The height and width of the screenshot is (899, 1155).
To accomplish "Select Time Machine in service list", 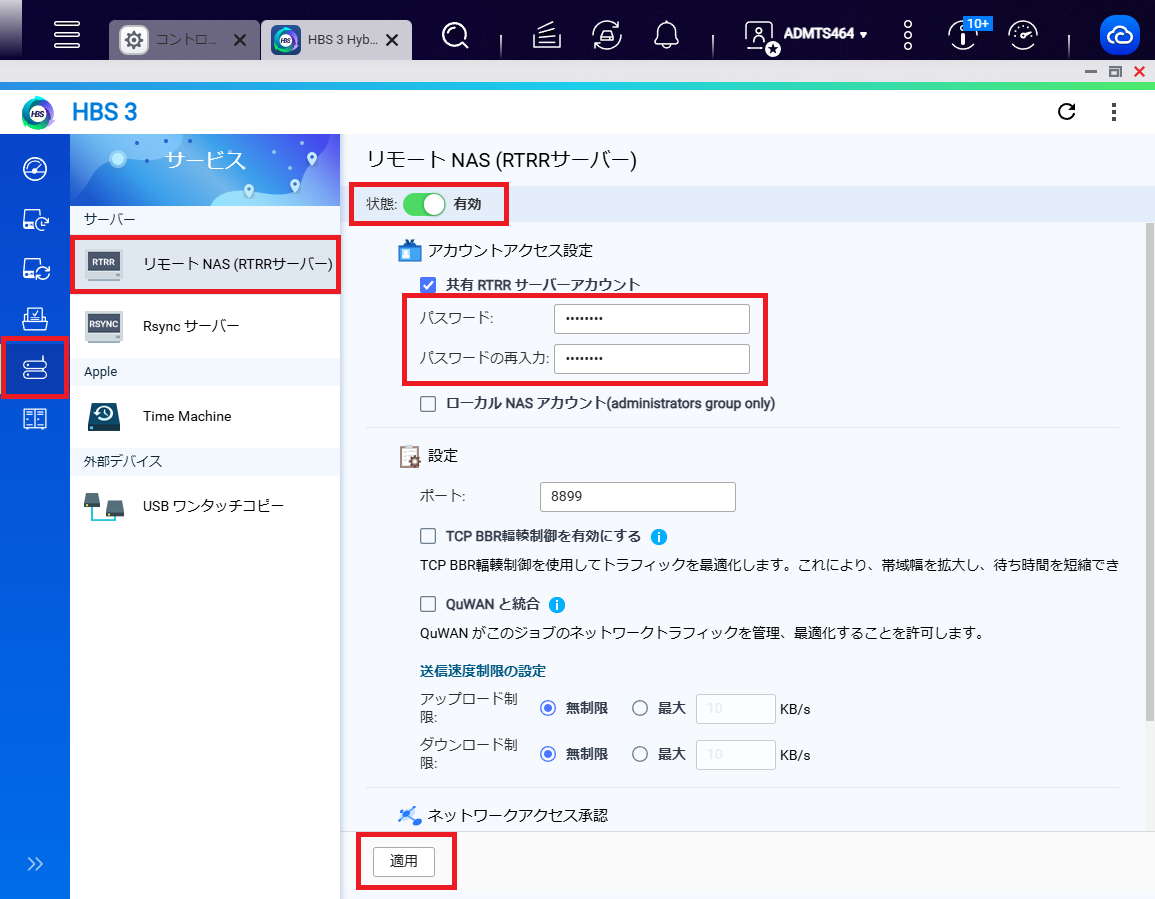I will pyautogui.click(x=206, y=416).
